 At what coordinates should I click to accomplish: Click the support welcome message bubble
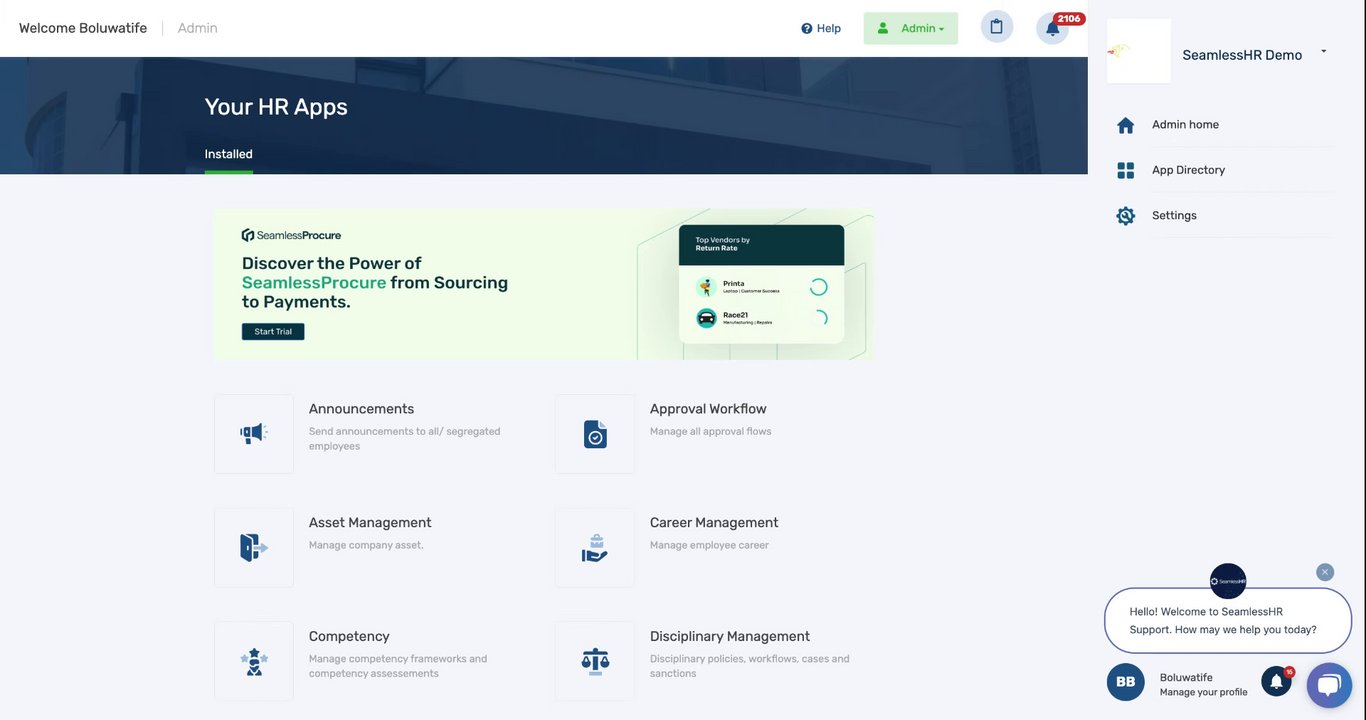pyautogui.click(x=1228, y=621)
